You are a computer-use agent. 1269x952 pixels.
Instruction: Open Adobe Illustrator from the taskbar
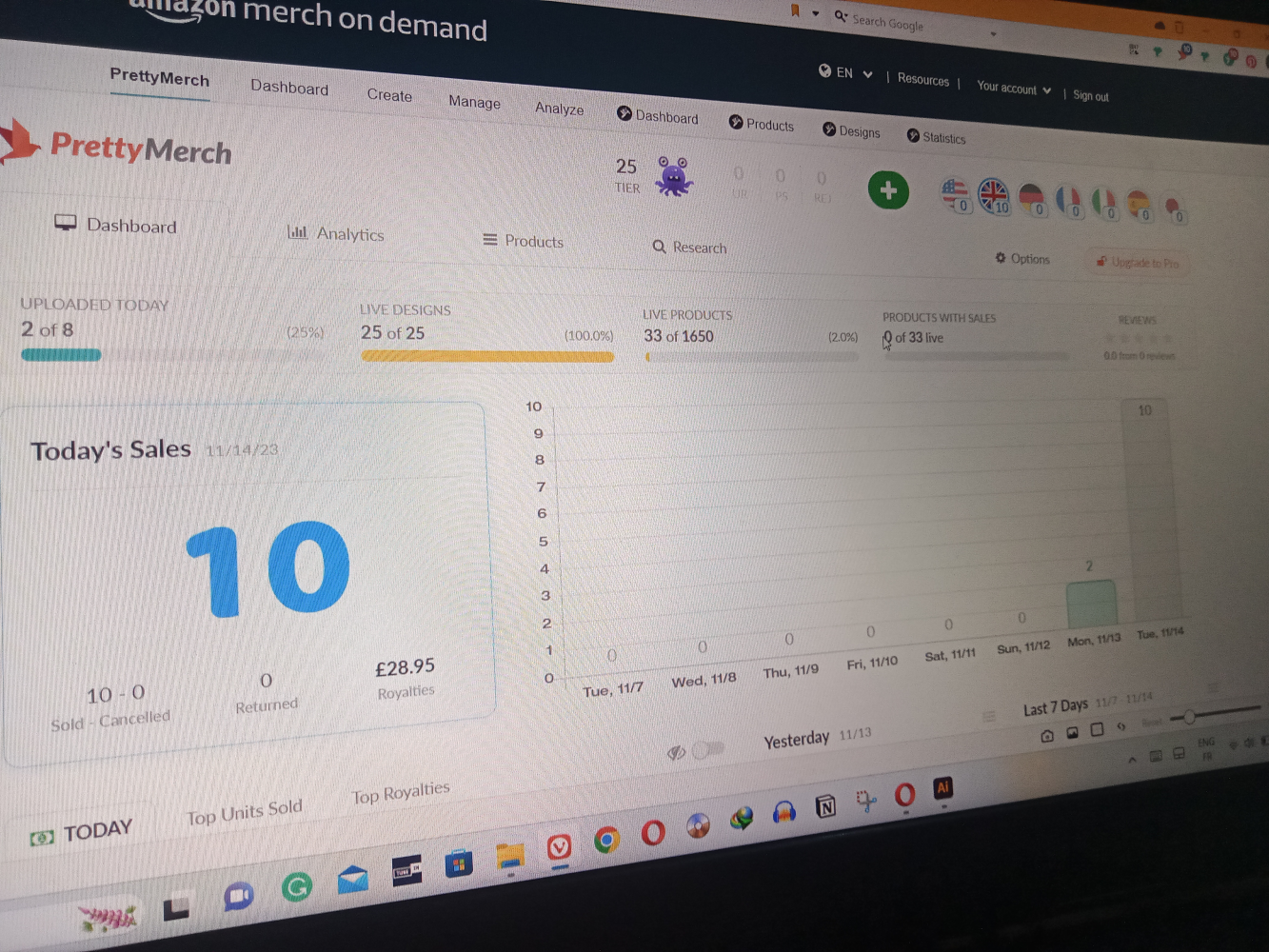pos(943,787)
